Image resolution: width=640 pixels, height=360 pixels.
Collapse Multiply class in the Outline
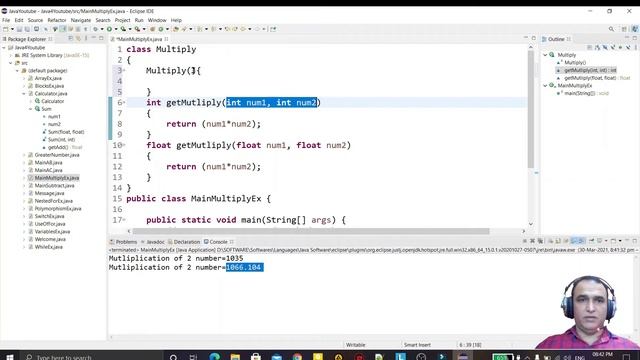[545, 55]
